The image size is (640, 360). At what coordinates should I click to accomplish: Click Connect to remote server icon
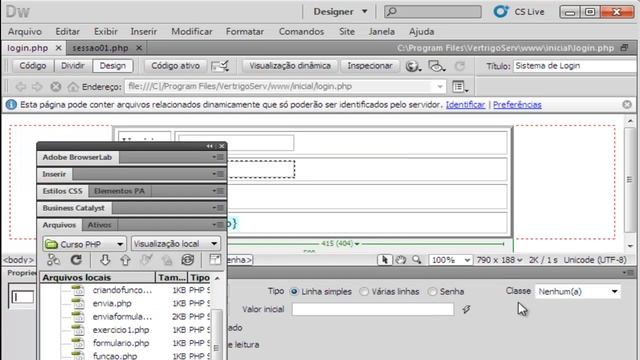[x=53, y=260]
